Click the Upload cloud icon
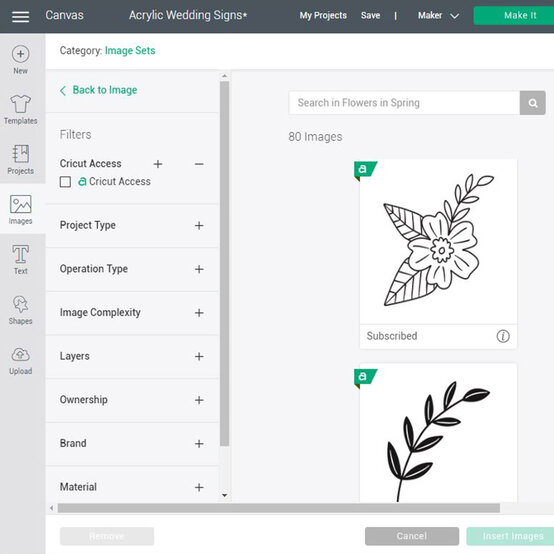 click(20, 354)
